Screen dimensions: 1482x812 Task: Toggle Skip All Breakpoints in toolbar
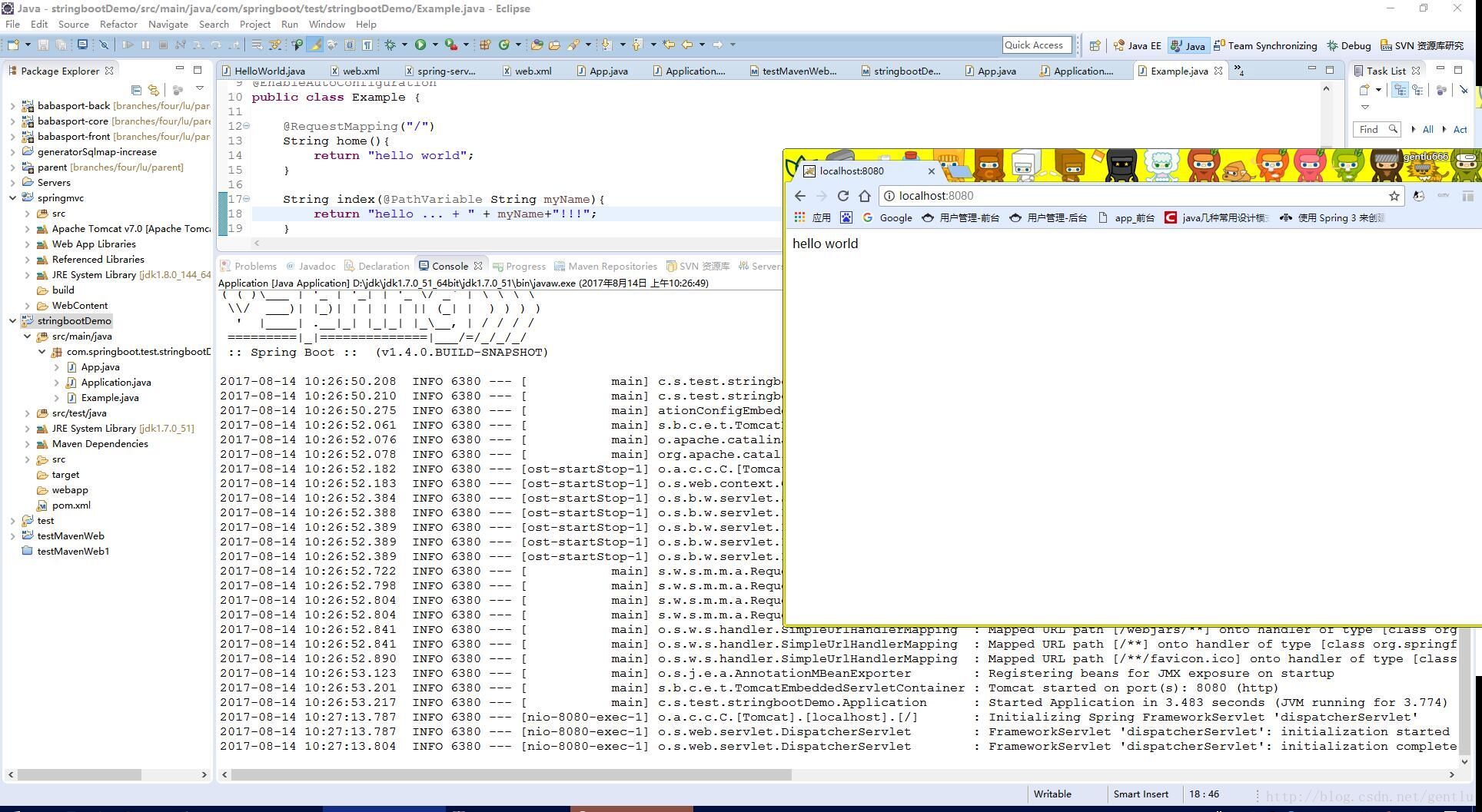(104, 45)
